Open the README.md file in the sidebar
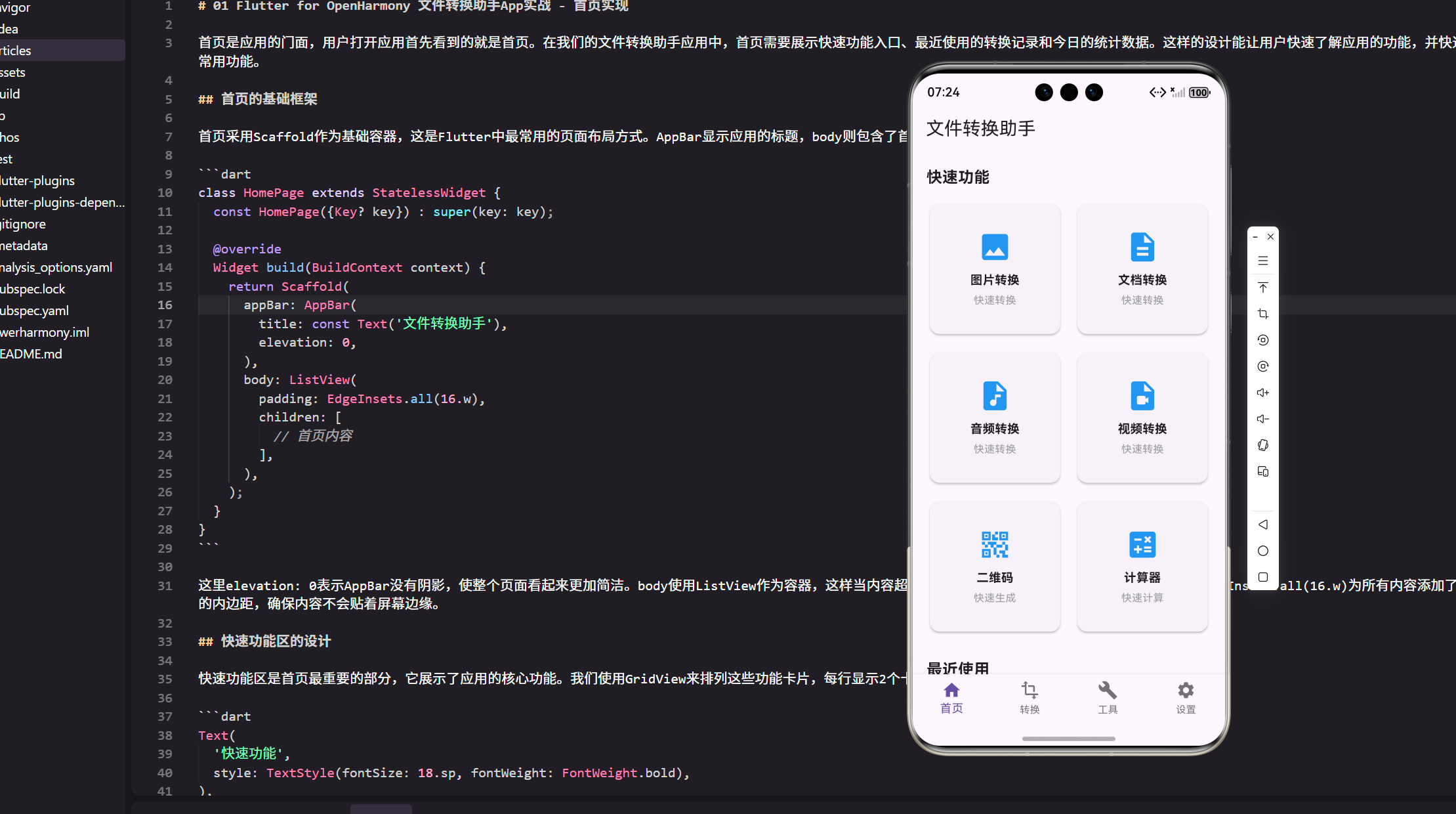1456x814 pixels. (x=31, y=353)
